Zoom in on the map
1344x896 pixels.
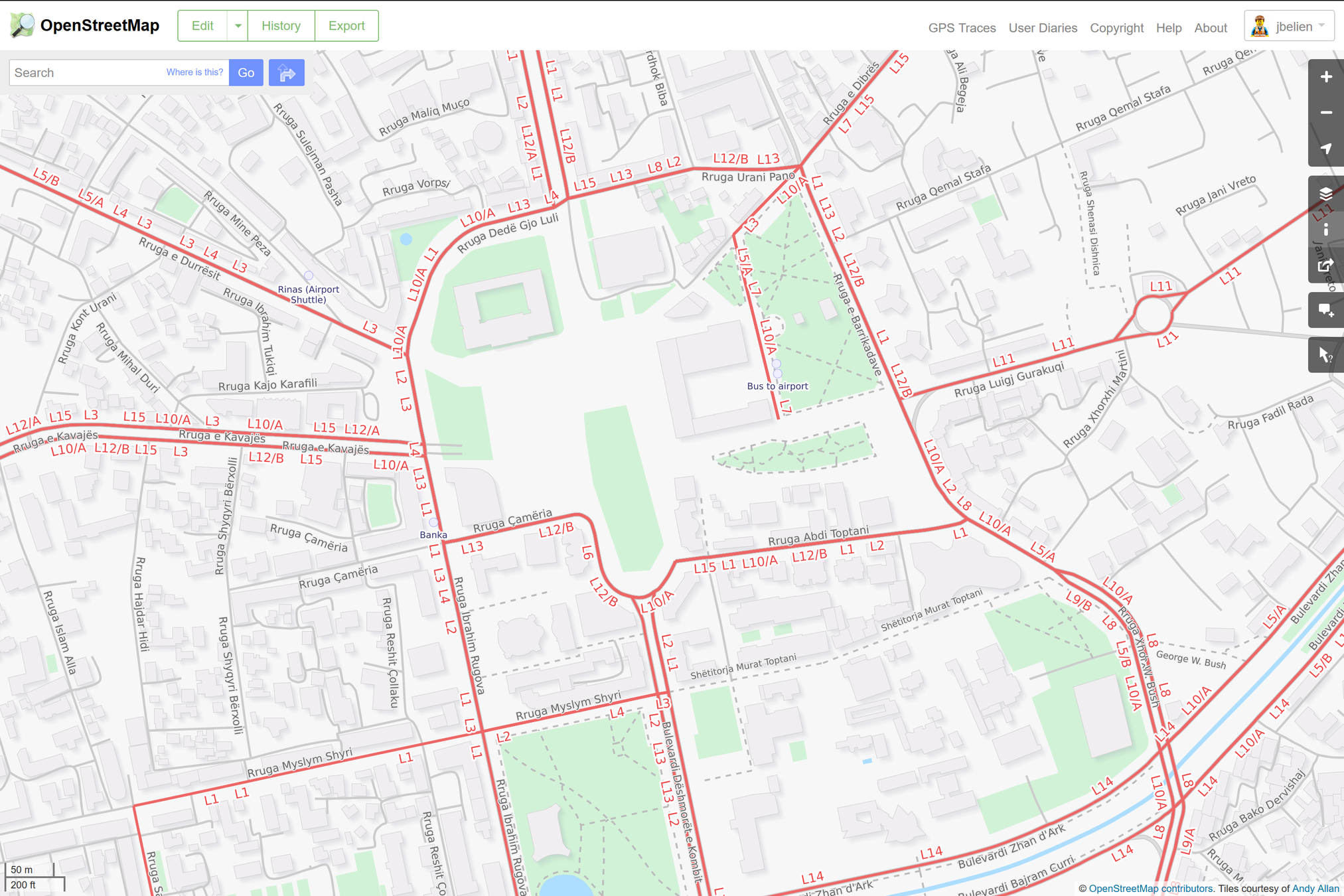1325,77
